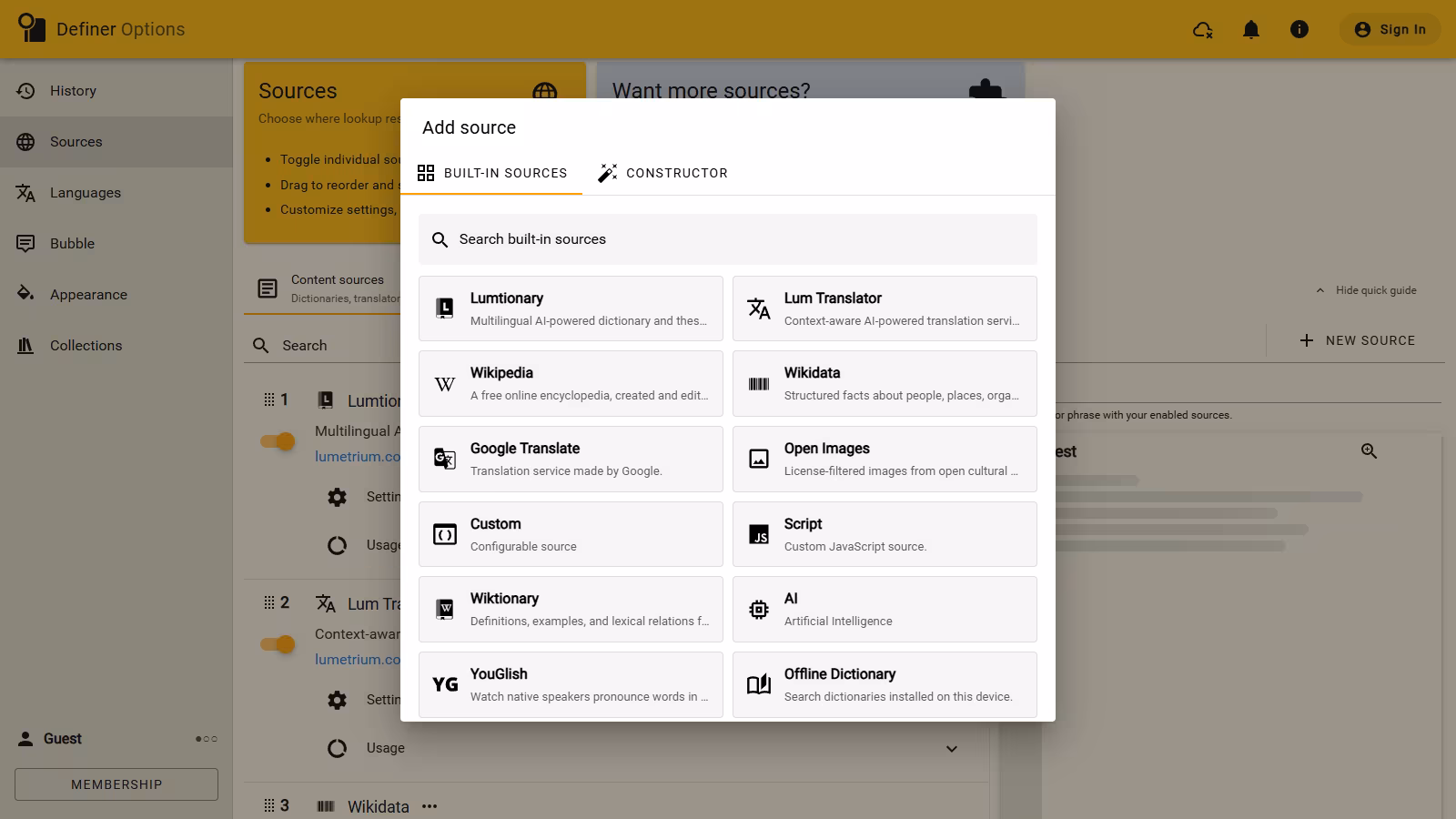The height and width of the screenshot is (819, 1456).
Task: Choose the Wikipedia source title
Action: click(x=501, y=373)
